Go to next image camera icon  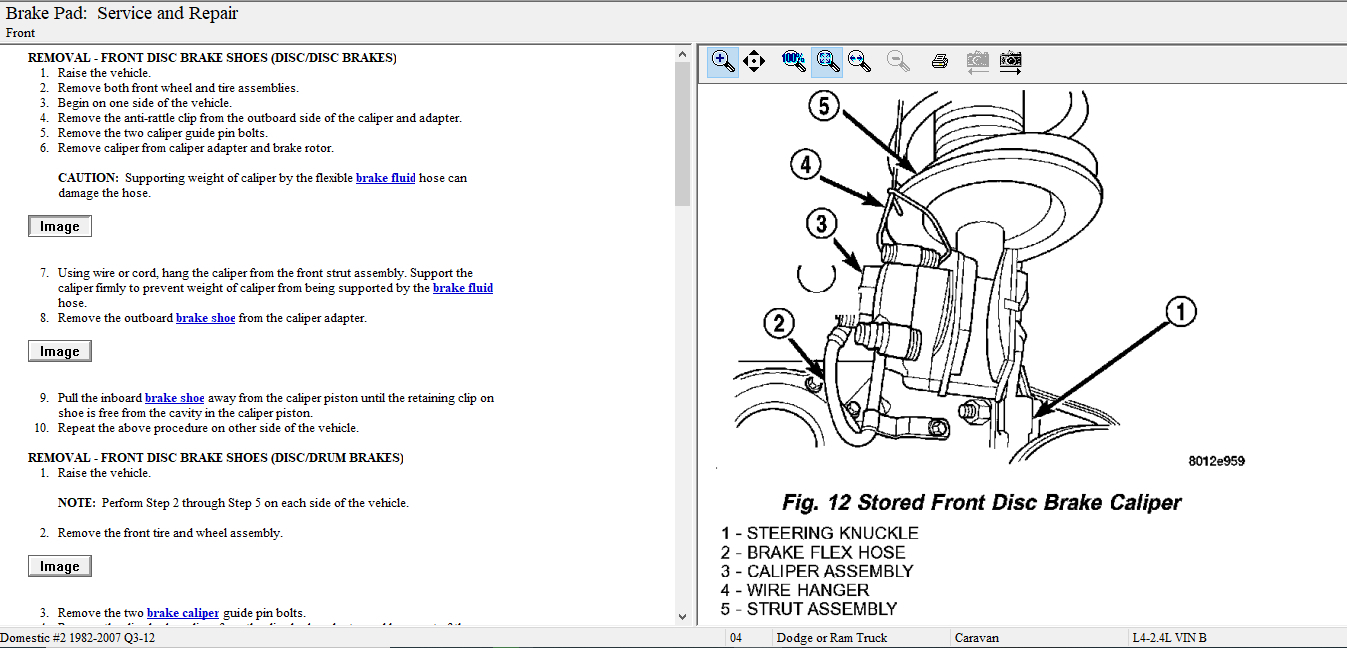[x=1011, y=61]
